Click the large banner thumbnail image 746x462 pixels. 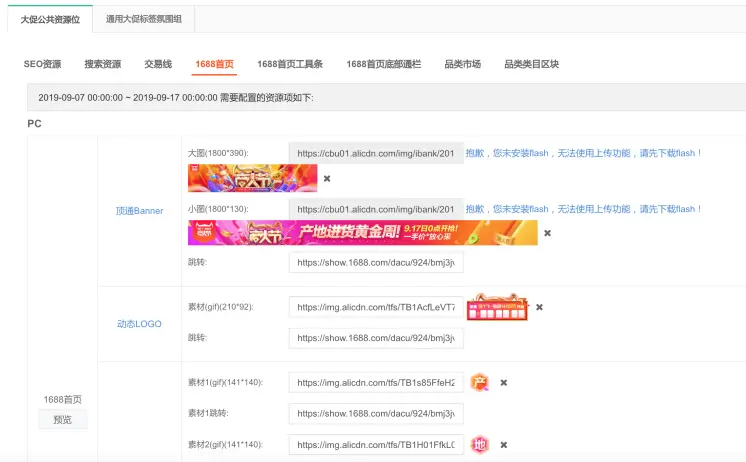(x=253, y=178)
